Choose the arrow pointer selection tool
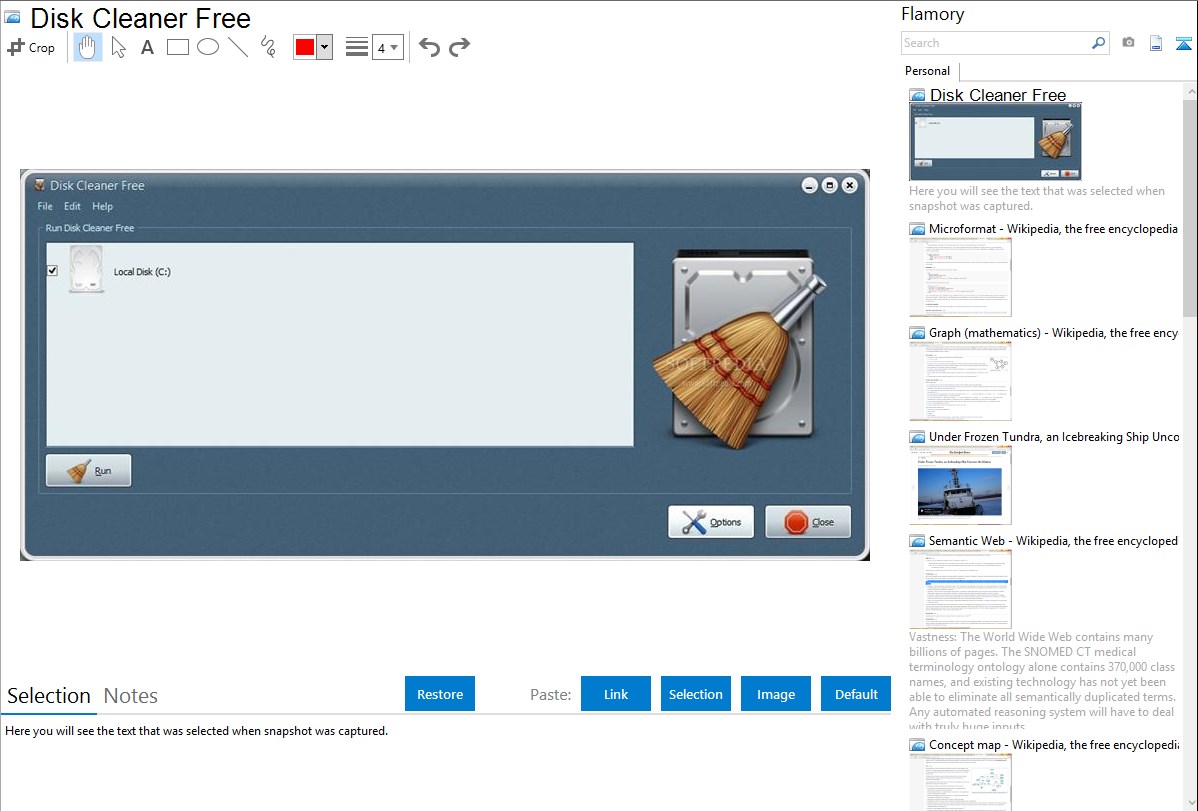The image size is (1198, 811). tap(118, 47)
